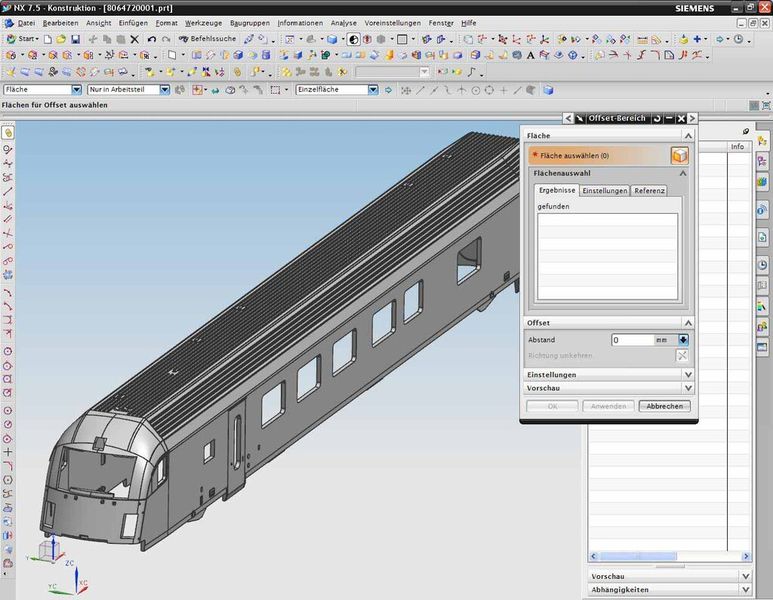The width and height of the screenshot is (773, 600).
Task: Click the Start application button
Action: pos(24,39)
